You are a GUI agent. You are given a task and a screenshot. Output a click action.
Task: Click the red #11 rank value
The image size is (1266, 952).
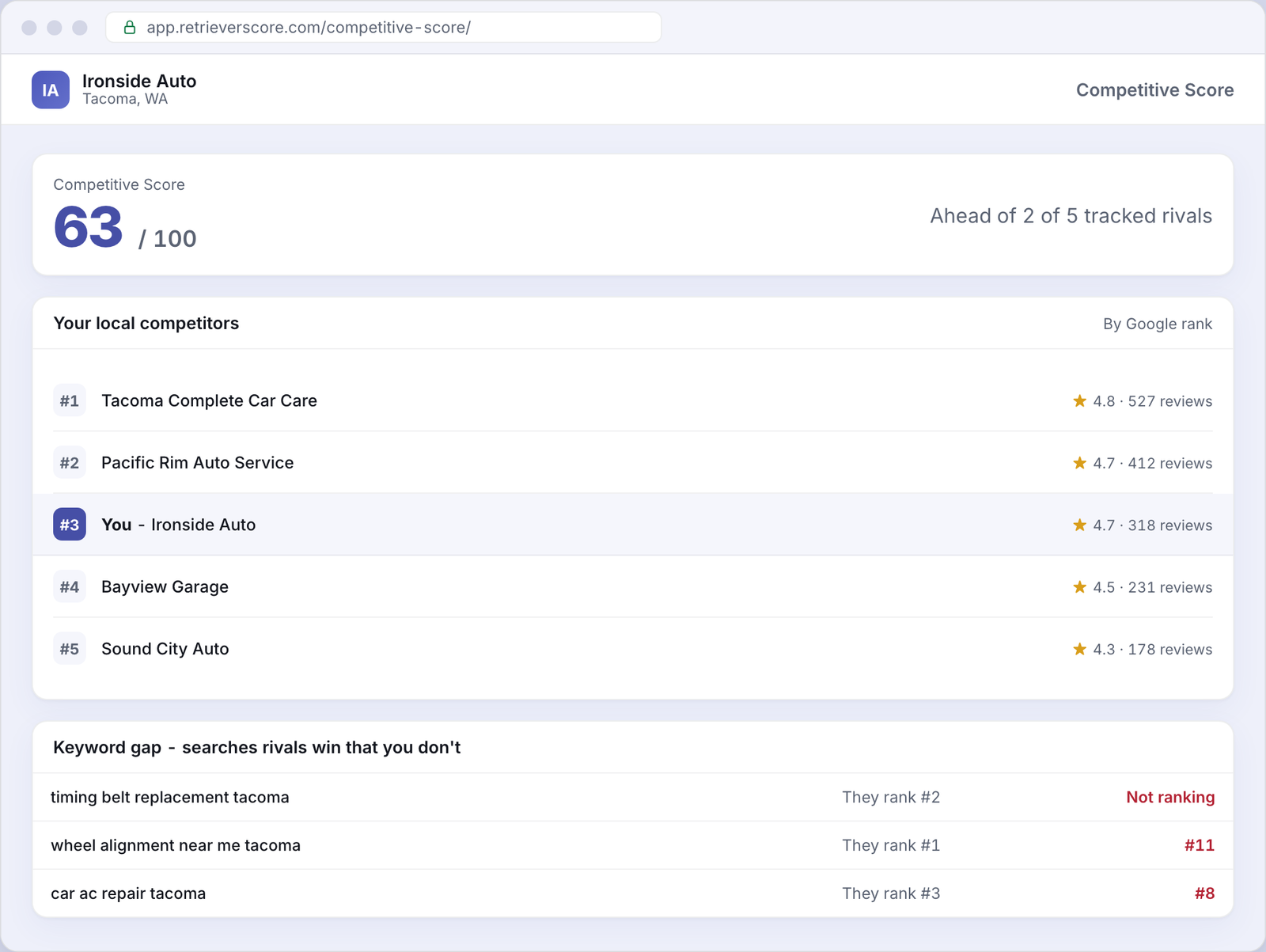click(x=1200, y=845)
